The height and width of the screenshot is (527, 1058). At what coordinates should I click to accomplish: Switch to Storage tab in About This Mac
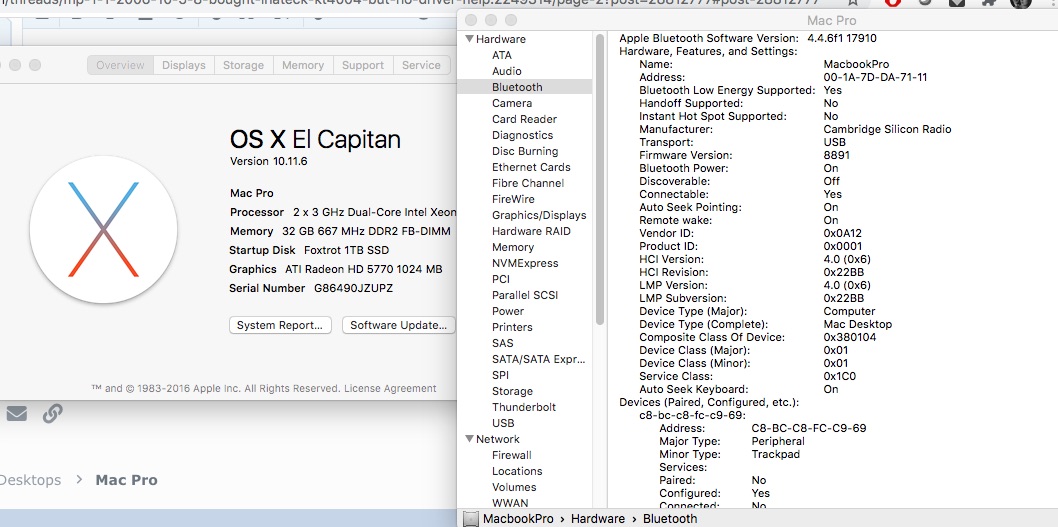[243, 65]
